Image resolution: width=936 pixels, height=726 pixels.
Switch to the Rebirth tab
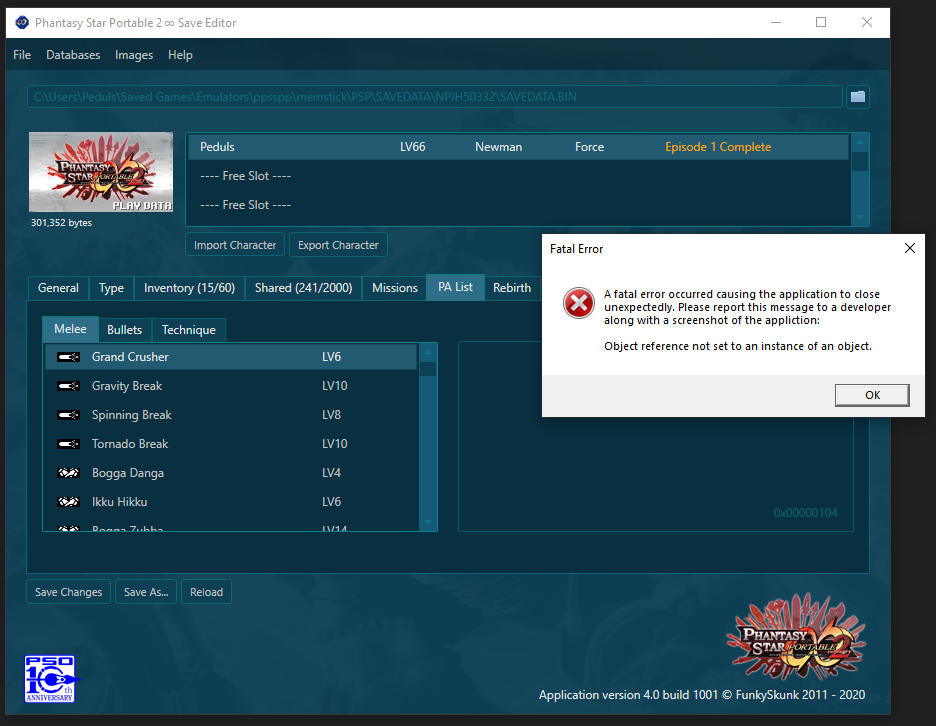(512, 288)
